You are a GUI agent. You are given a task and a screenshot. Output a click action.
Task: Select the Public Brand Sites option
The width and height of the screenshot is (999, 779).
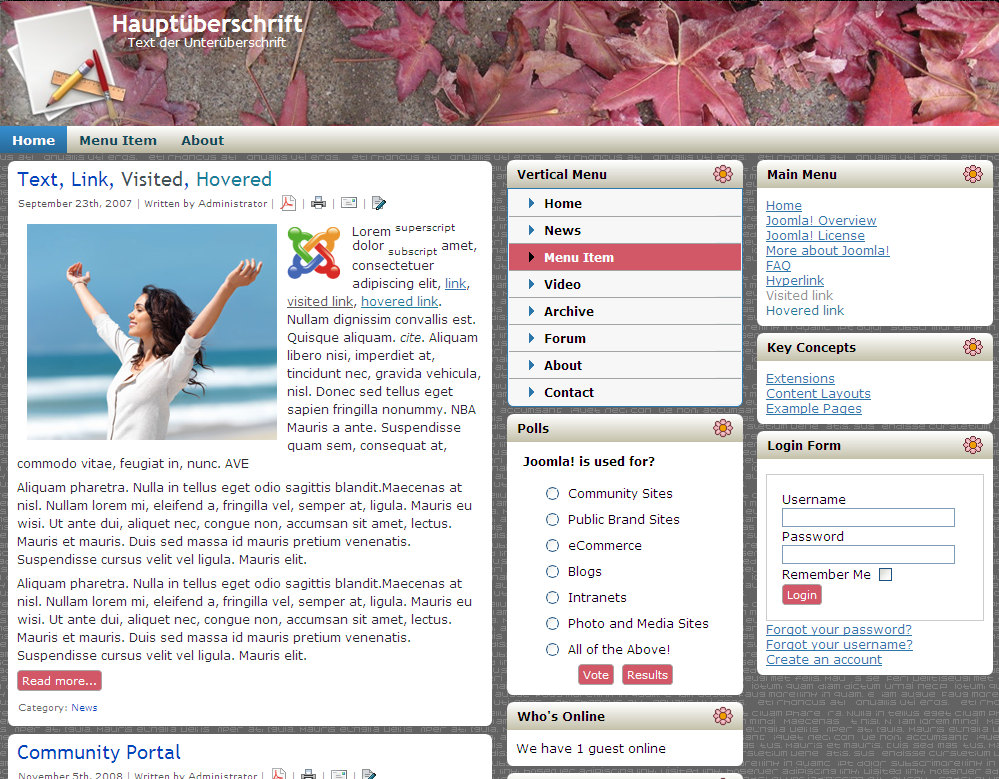click(552, 520)
